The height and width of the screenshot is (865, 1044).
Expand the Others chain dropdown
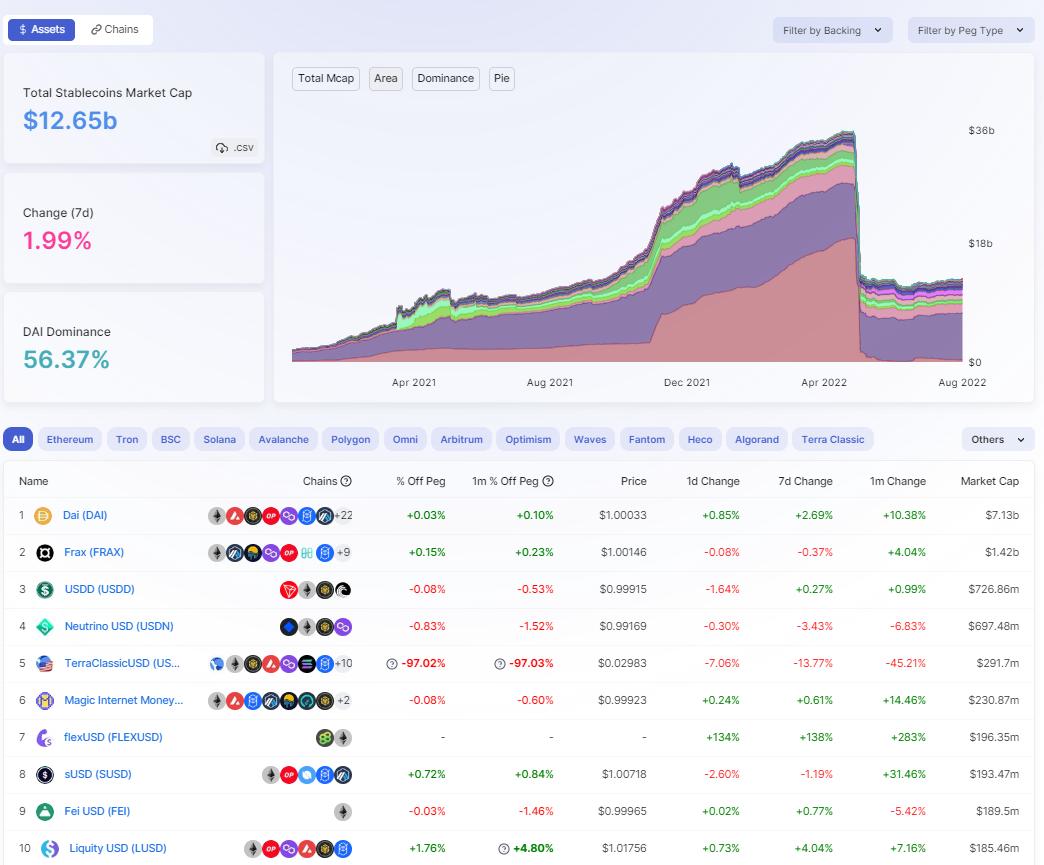tap(997, 439)
